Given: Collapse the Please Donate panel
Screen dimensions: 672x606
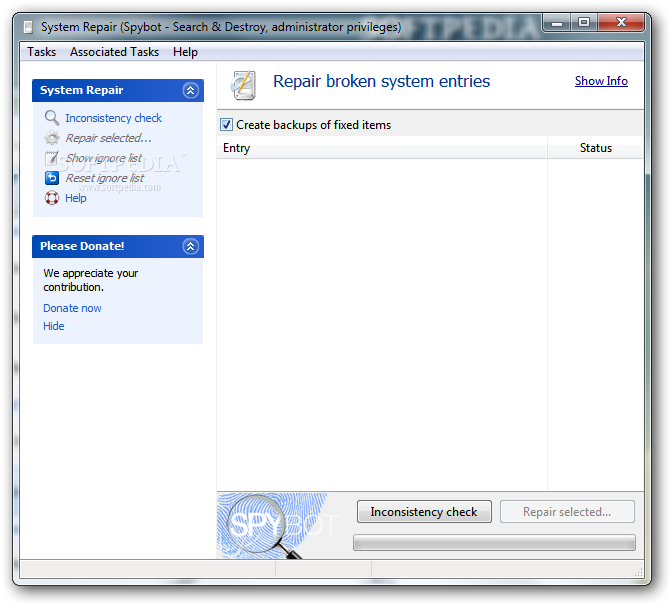Looking at the screenshot, I should 190,246.
